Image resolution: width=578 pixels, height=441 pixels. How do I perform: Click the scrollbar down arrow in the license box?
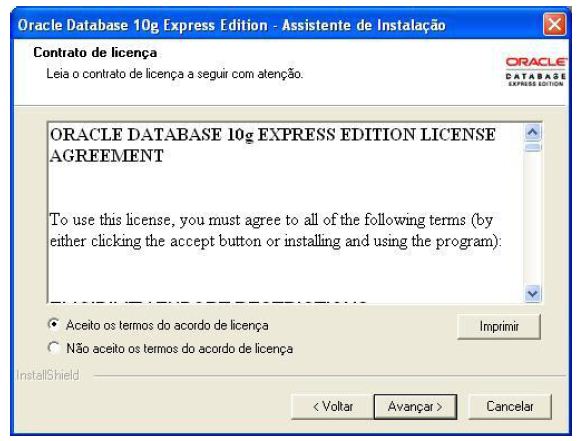[533, 294]
